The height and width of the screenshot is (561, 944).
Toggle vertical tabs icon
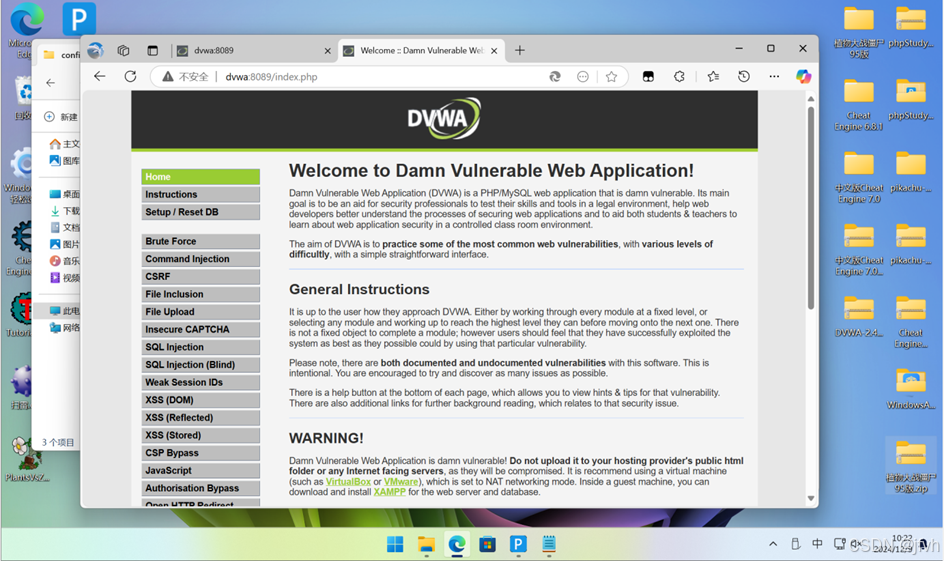(x=152, y=51)
